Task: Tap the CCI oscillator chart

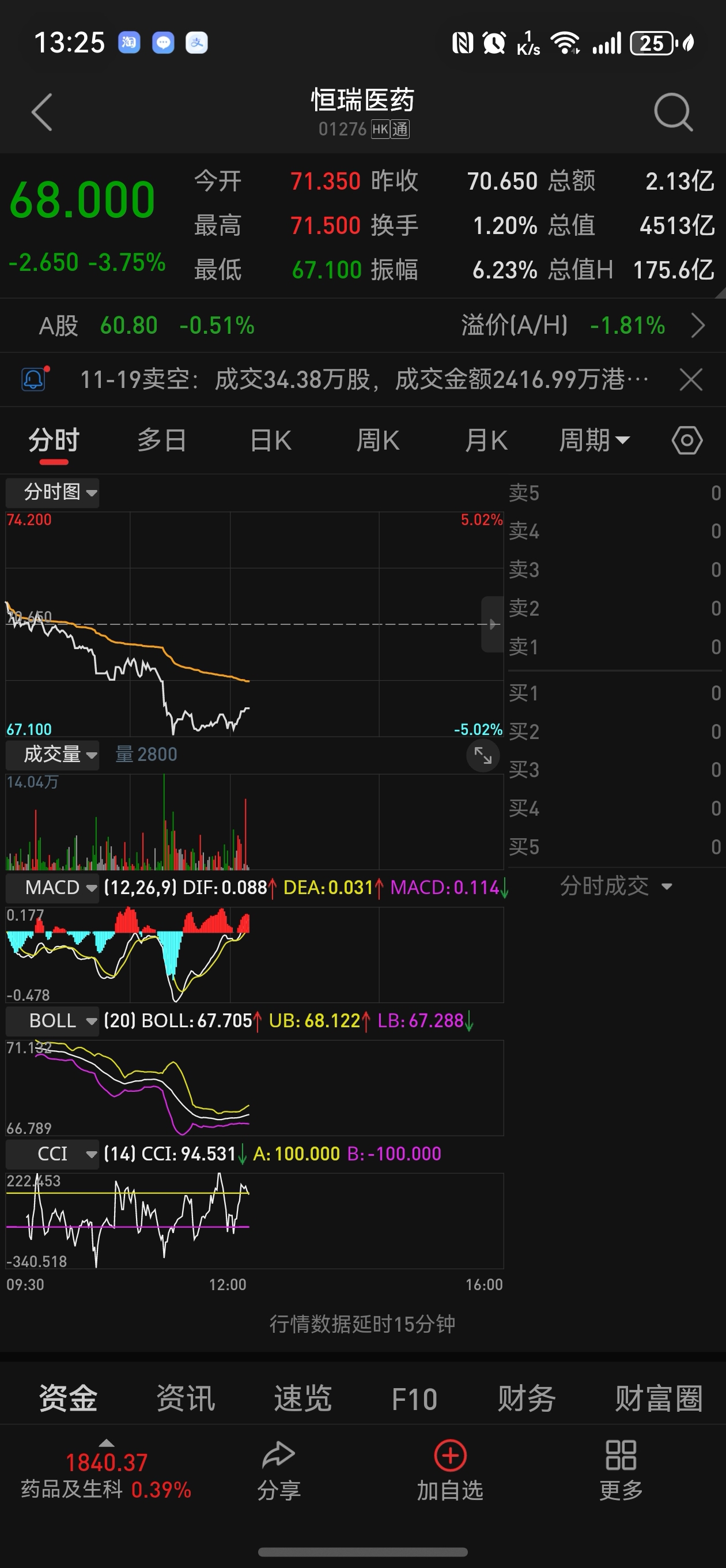Action: 254,1220
